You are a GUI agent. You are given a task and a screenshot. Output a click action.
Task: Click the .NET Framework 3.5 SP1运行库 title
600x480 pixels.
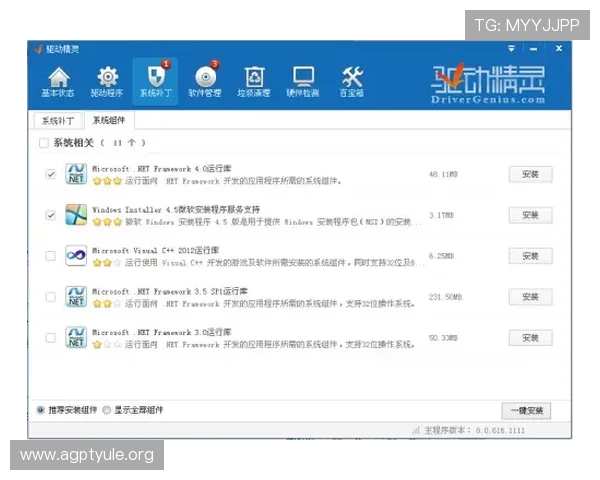(170, 291)
